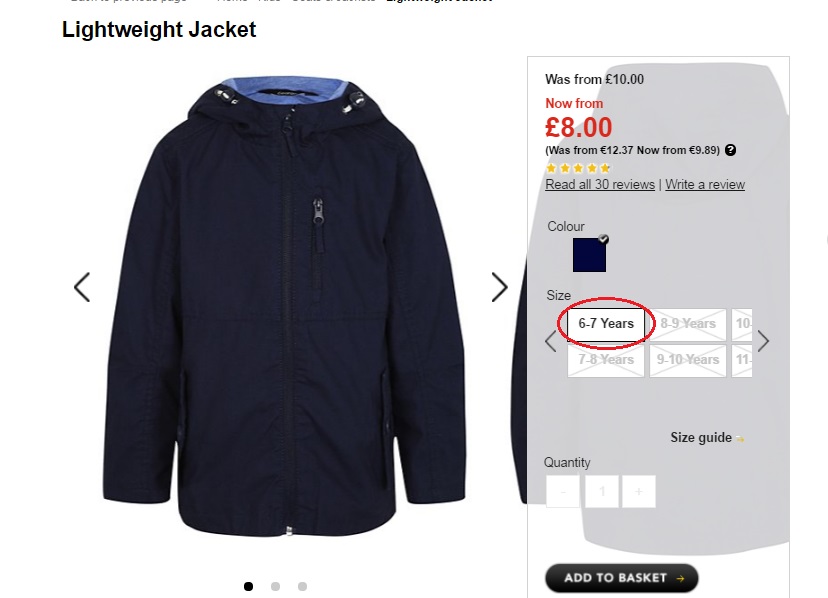Increase quantity with the plus button

[x=639, y=491]
